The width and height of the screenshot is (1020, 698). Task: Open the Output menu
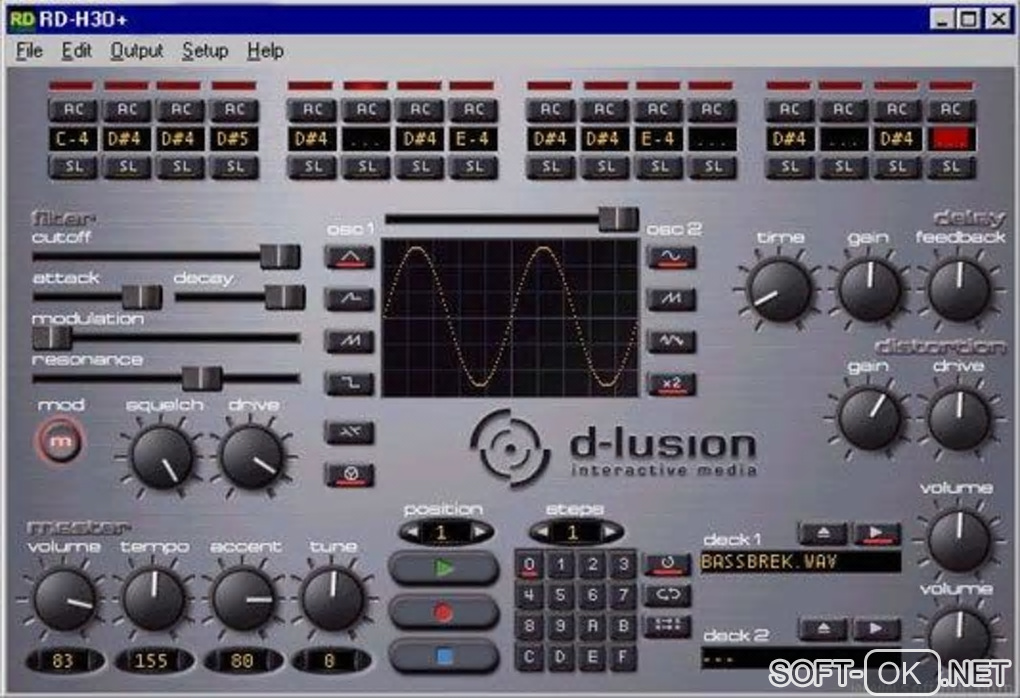[137, 51]
